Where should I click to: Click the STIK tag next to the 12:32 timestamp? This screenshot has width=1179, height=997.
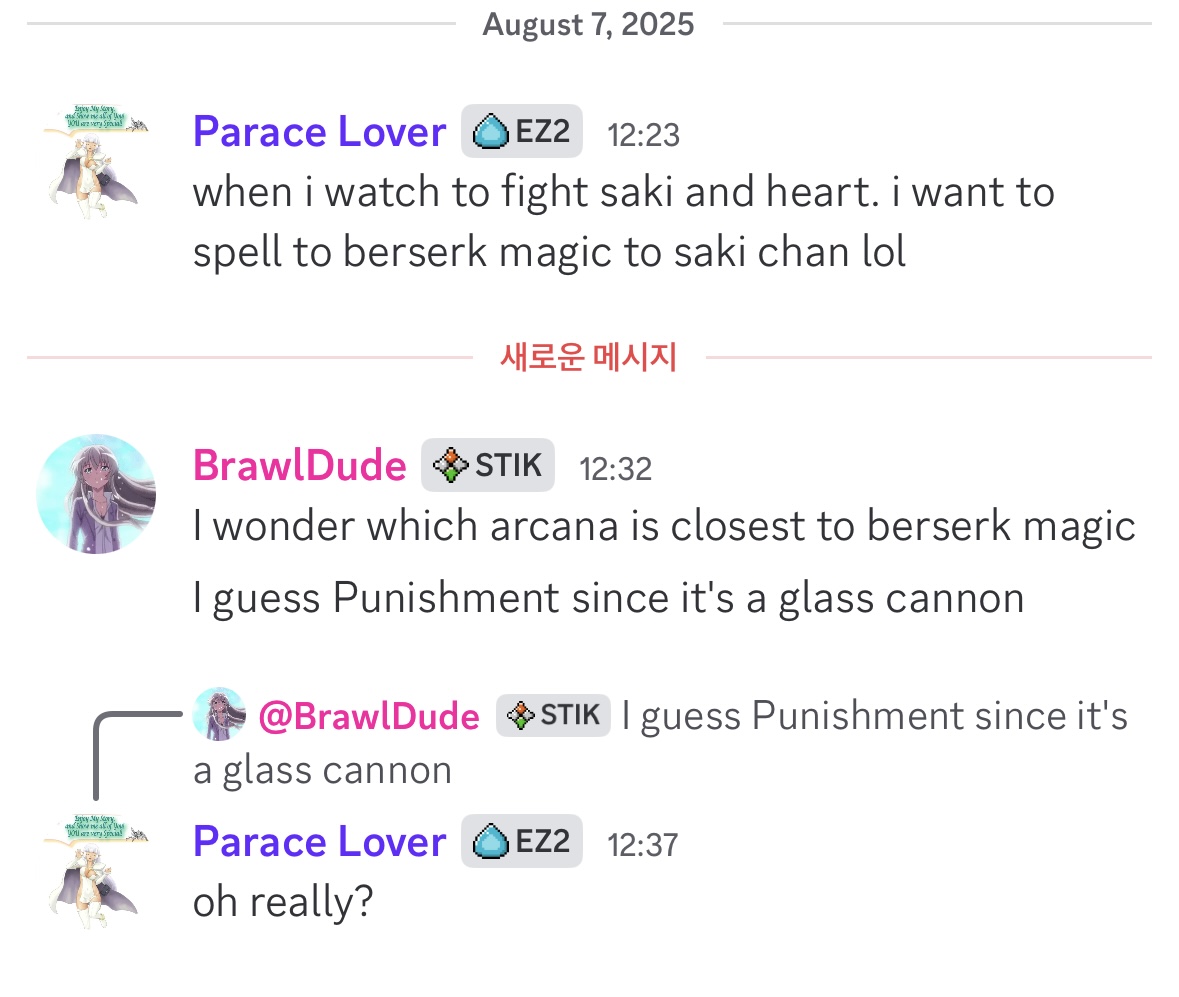(x=488, y=465)
